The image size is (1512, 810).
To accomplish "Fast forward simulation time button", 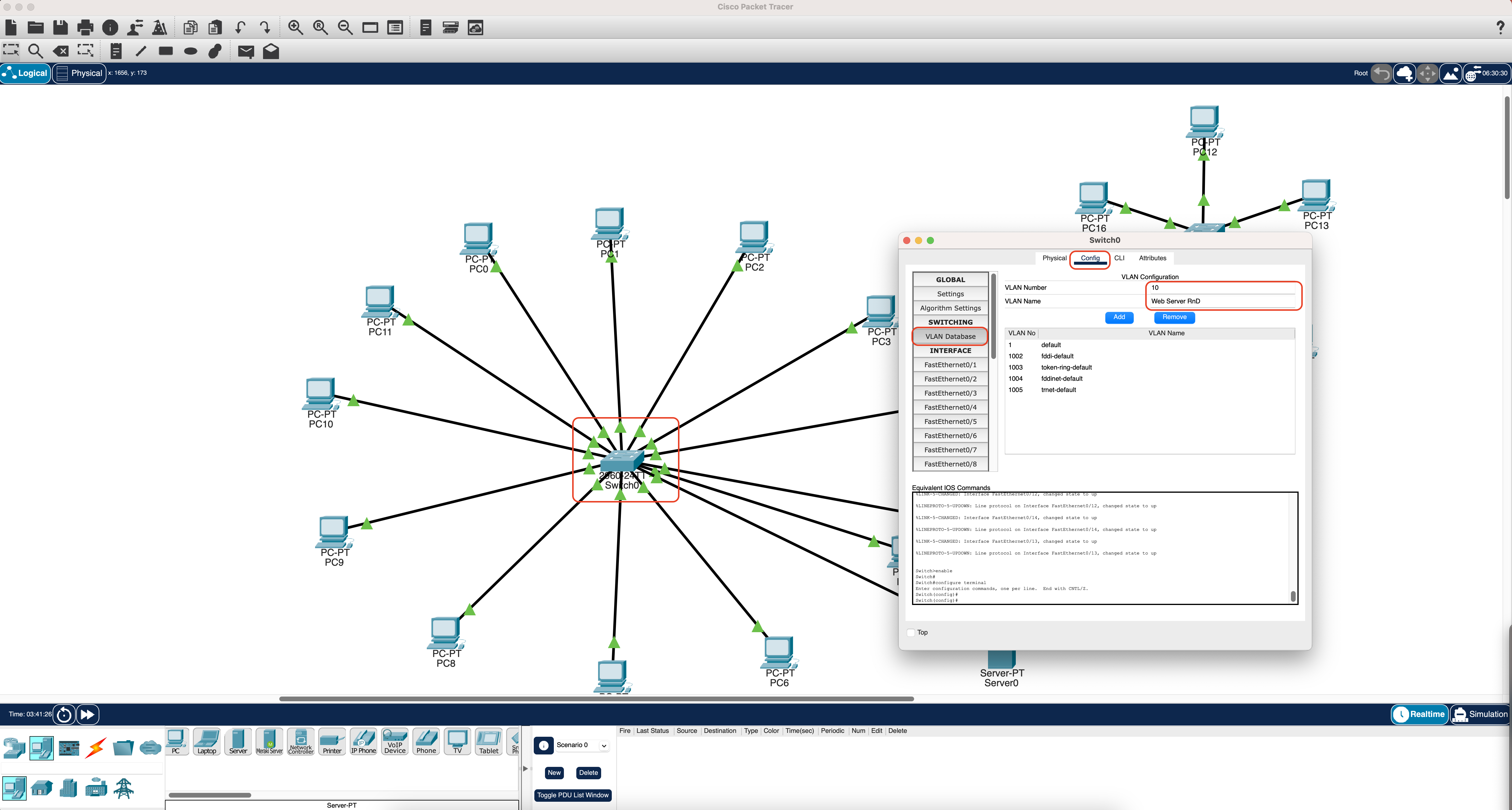I will click(x=87, y=714).
